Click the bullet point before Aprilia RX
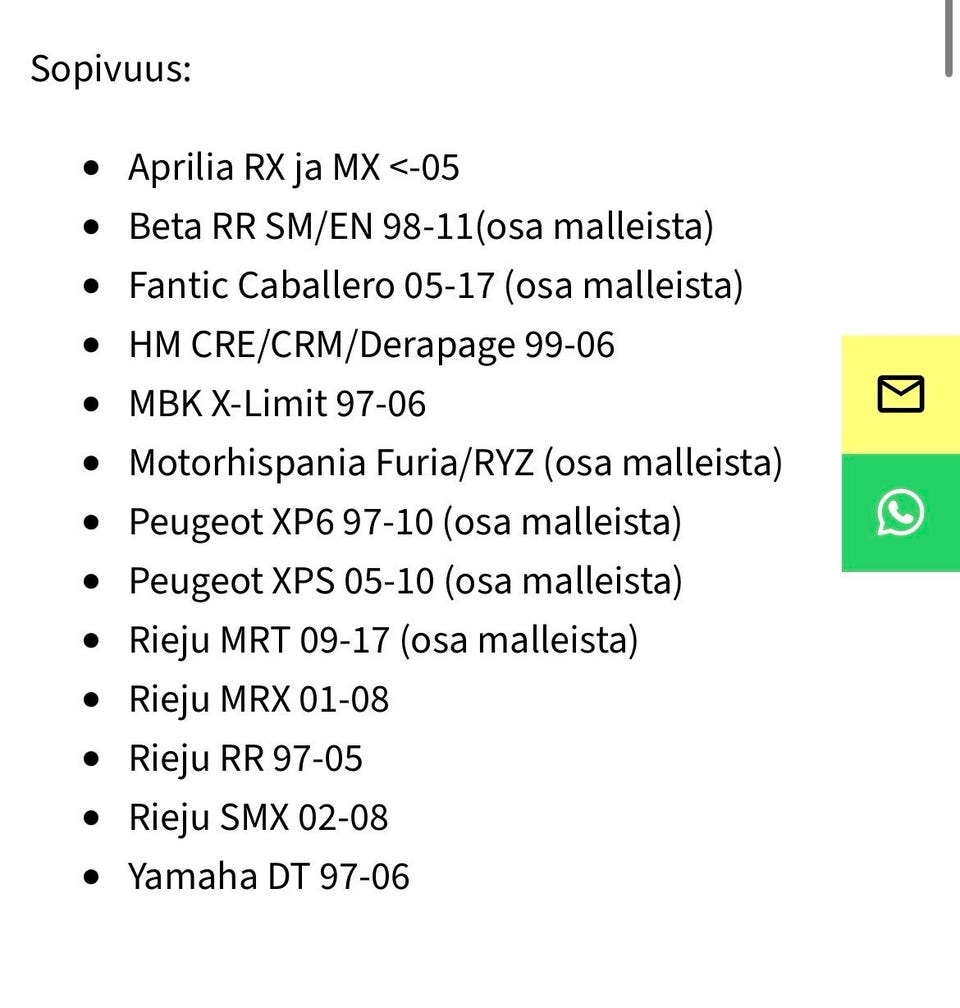960x1008 pixels. click(93, 168)
